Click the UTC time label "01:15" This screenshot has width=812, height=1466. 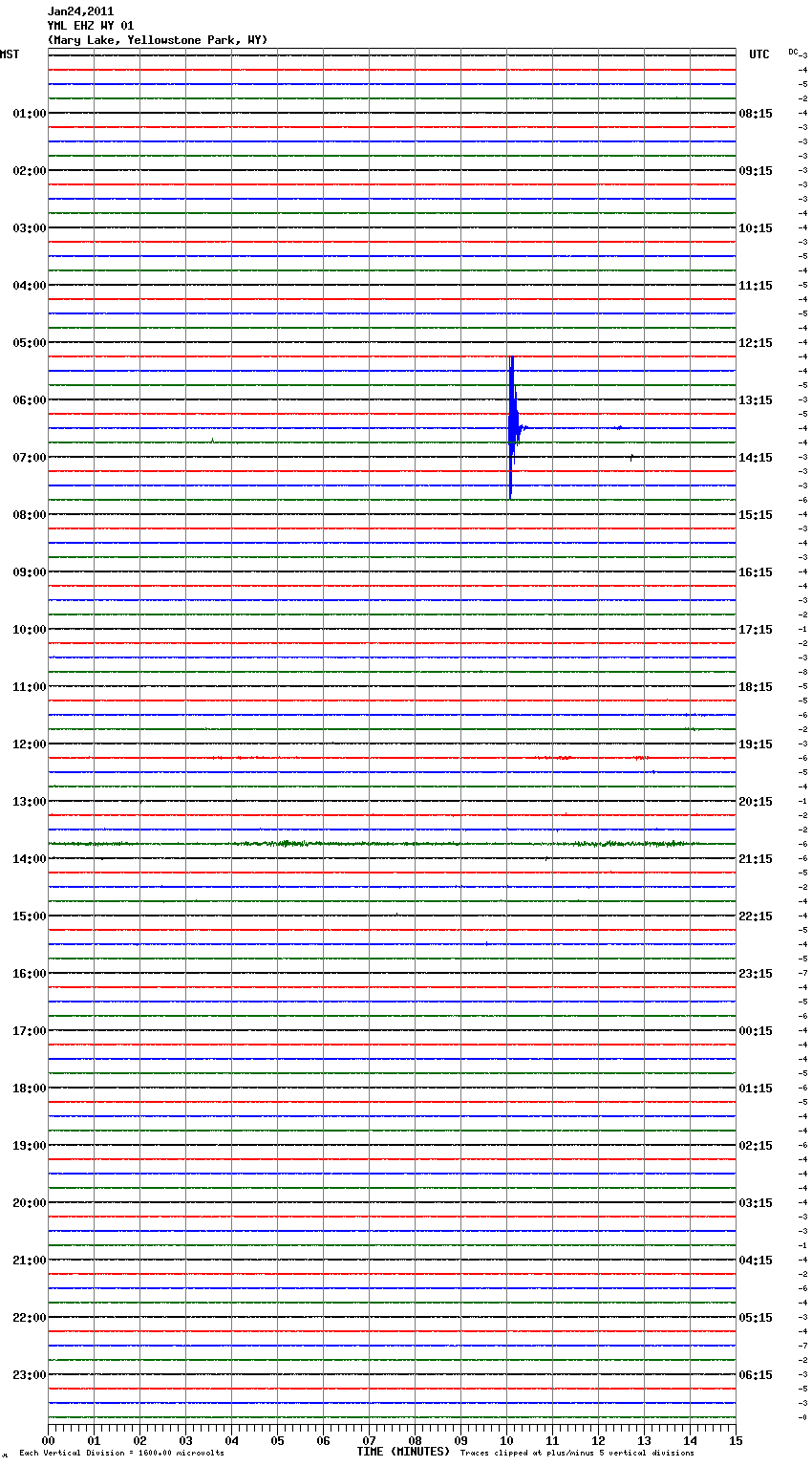pyautogui.click(x=756, y=1089)
